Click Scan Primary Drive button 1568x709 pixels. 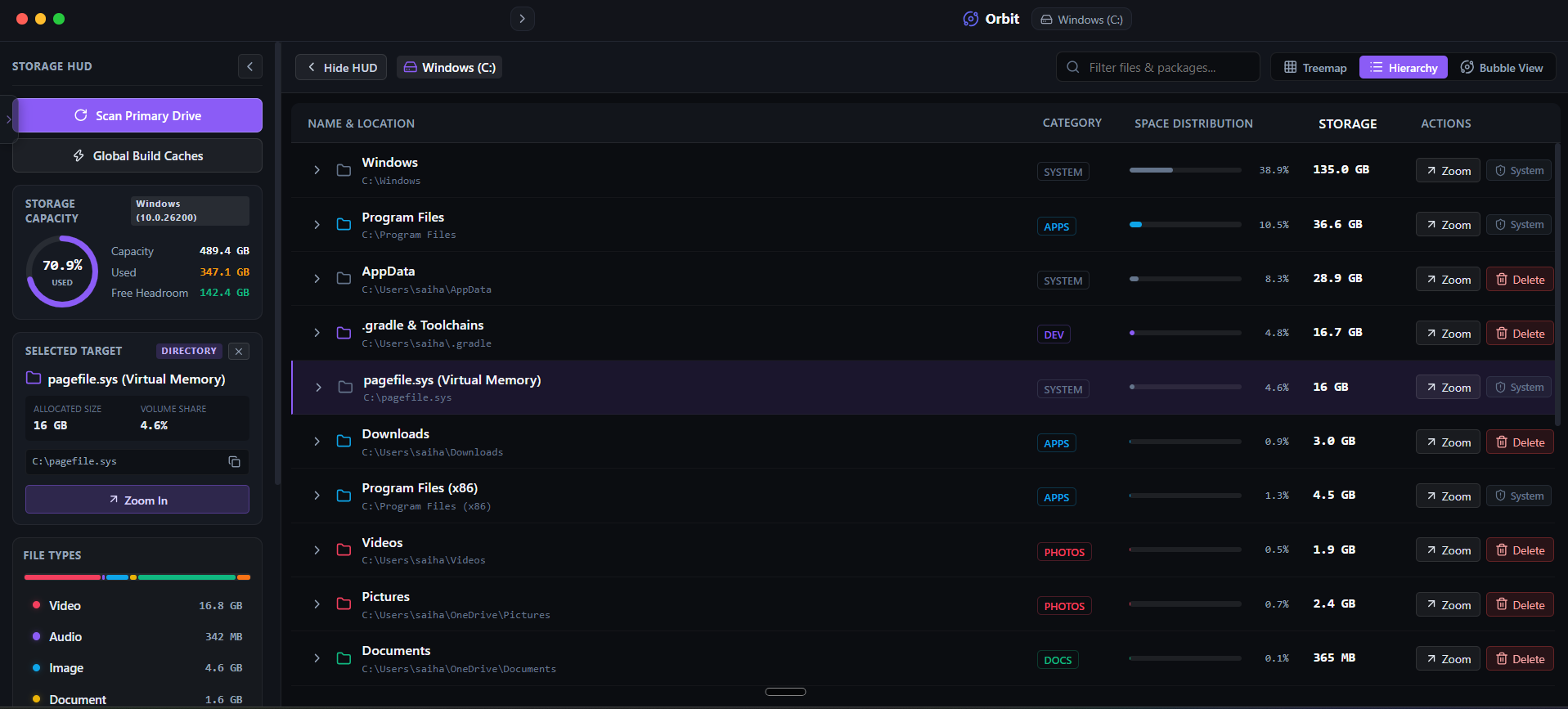coord(137,115)
